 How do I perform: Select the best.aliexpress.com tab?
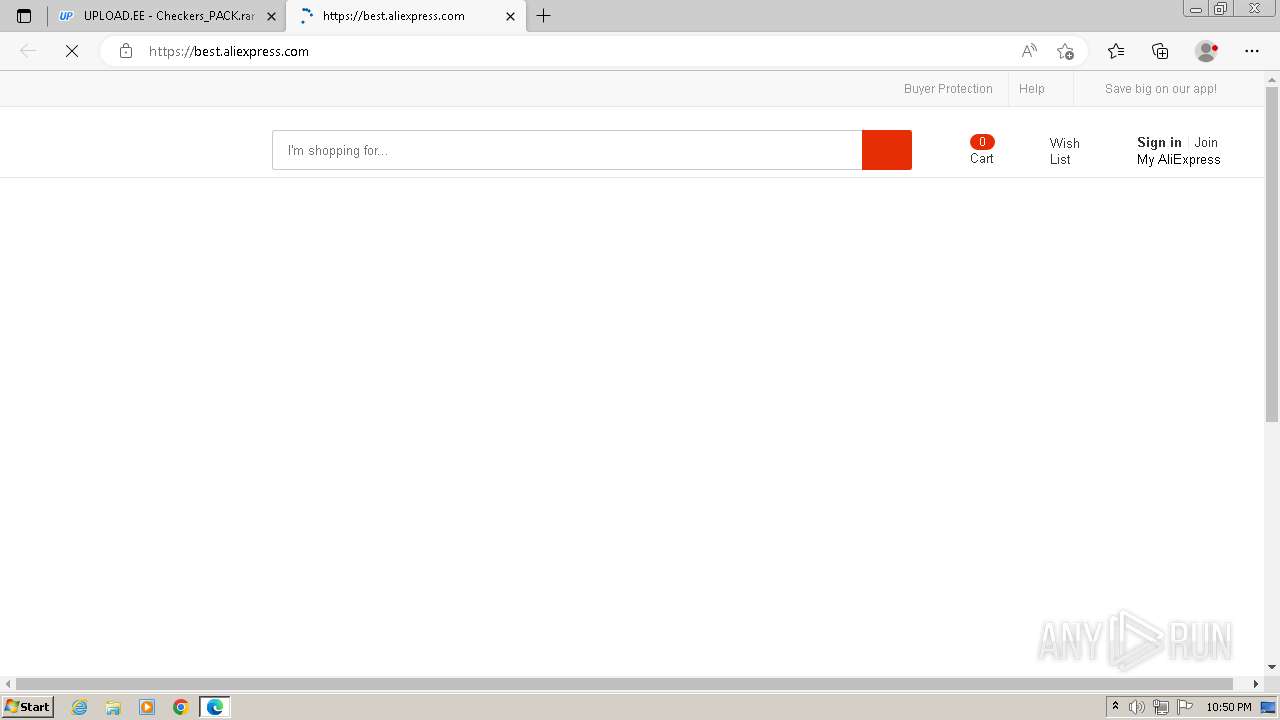click(406, 16)
